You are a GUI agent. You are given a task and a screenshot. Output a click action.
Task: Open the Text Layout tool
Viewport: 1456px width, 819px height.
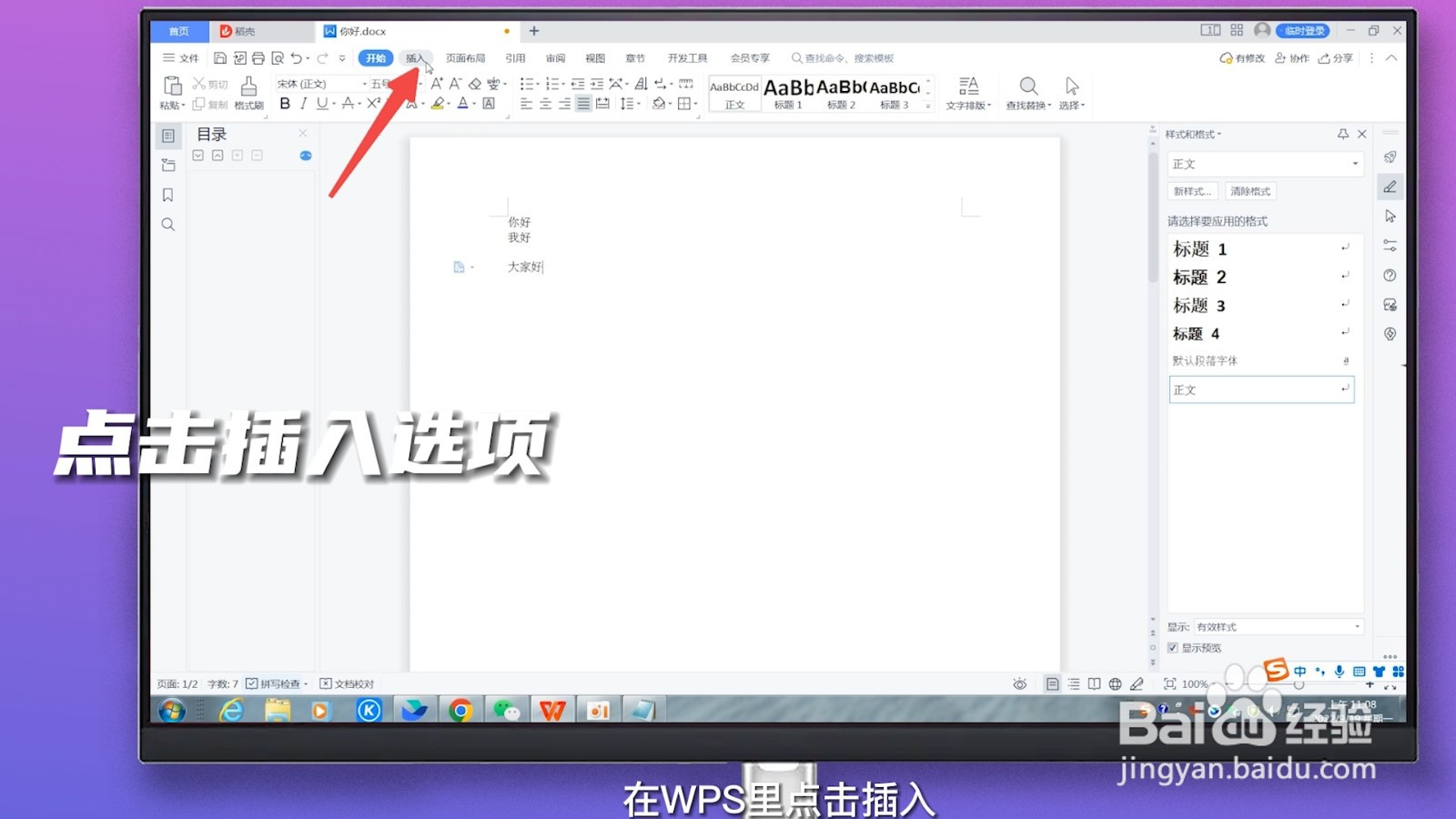point(968,93)
